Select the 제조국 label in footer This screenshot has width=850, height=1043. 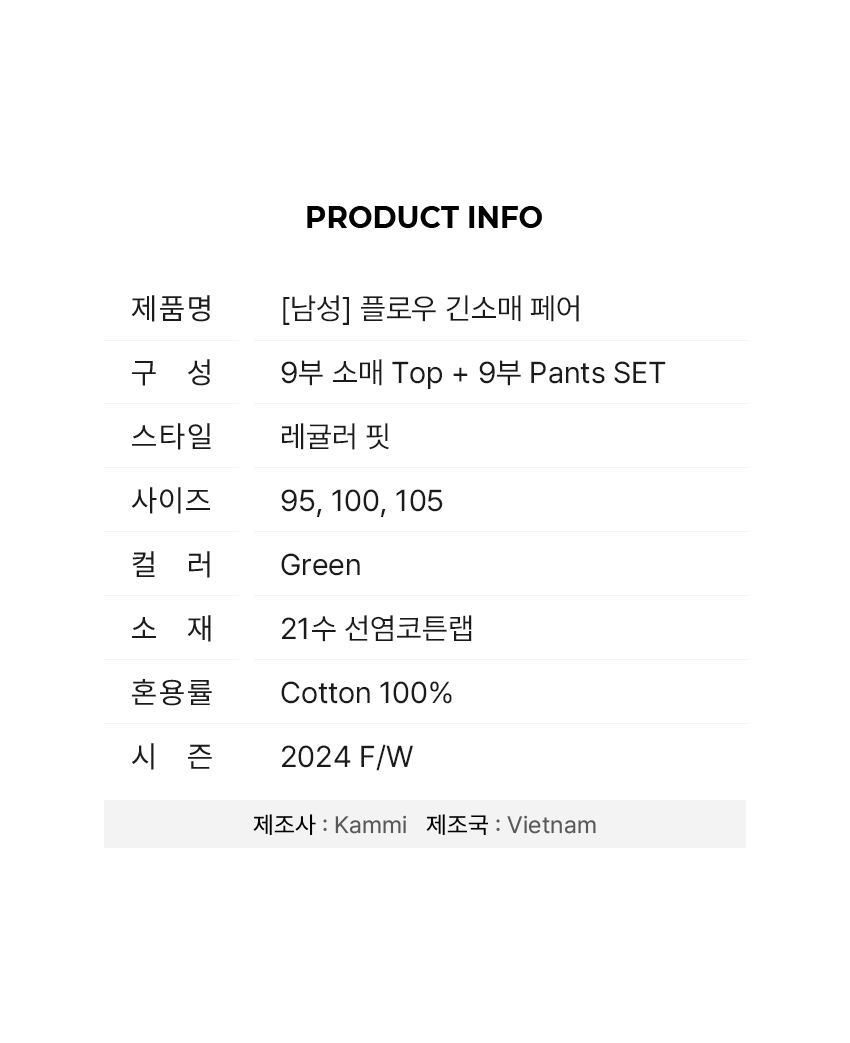(458, 825)
